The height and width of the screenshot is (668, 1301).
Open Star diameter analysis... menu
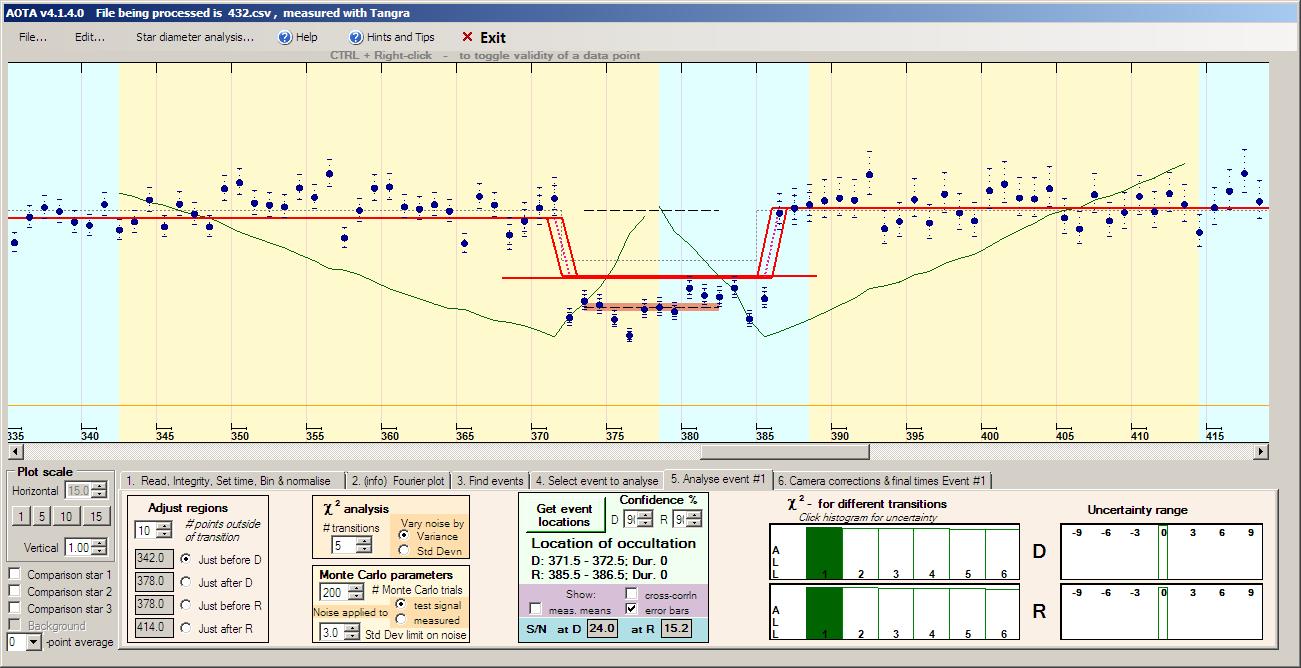195,37
